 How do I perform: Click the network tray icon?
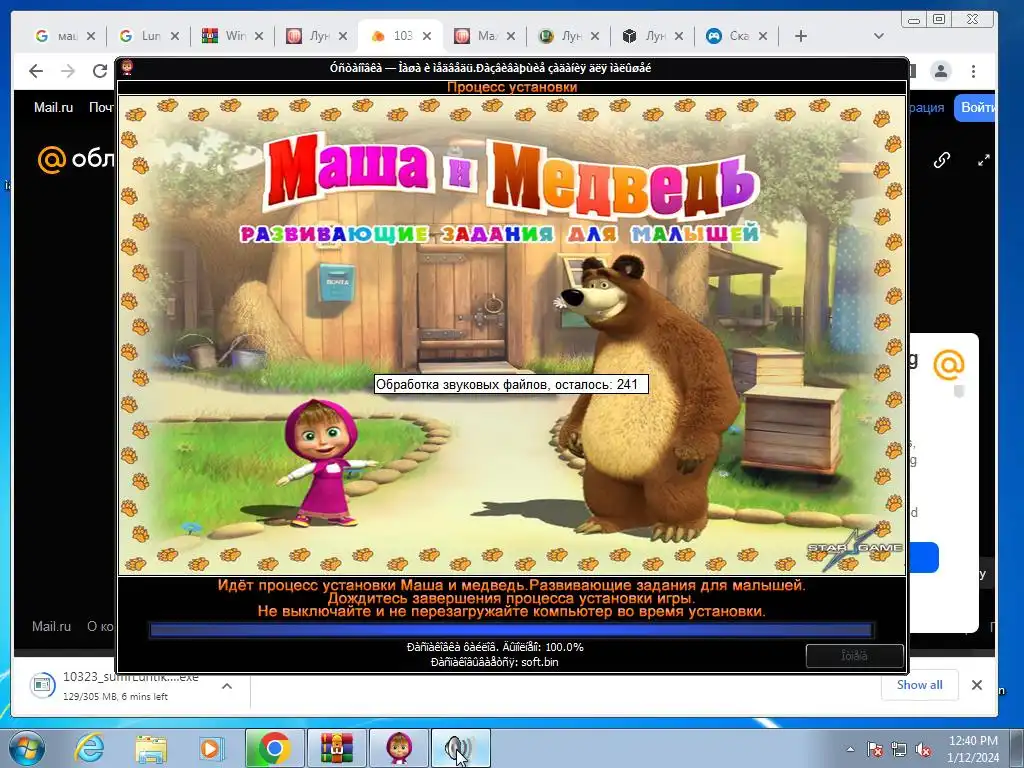pos(899,750)
